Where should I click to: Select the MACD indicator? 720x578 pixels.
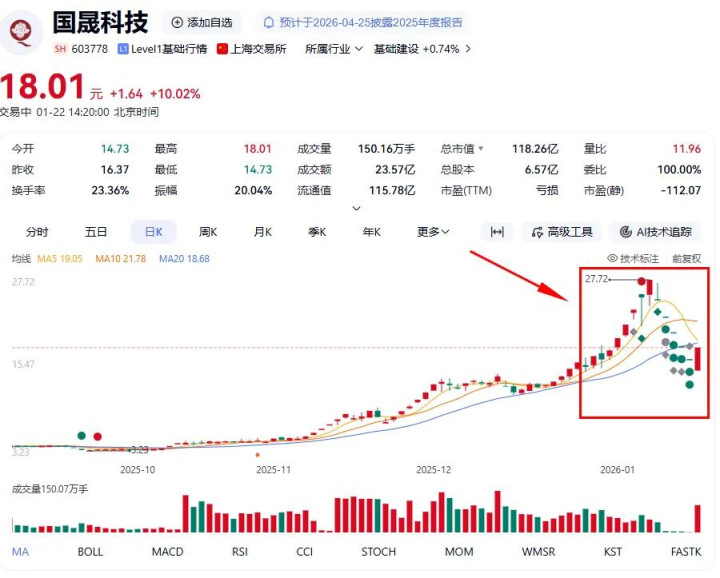click(x=168, y=551)
